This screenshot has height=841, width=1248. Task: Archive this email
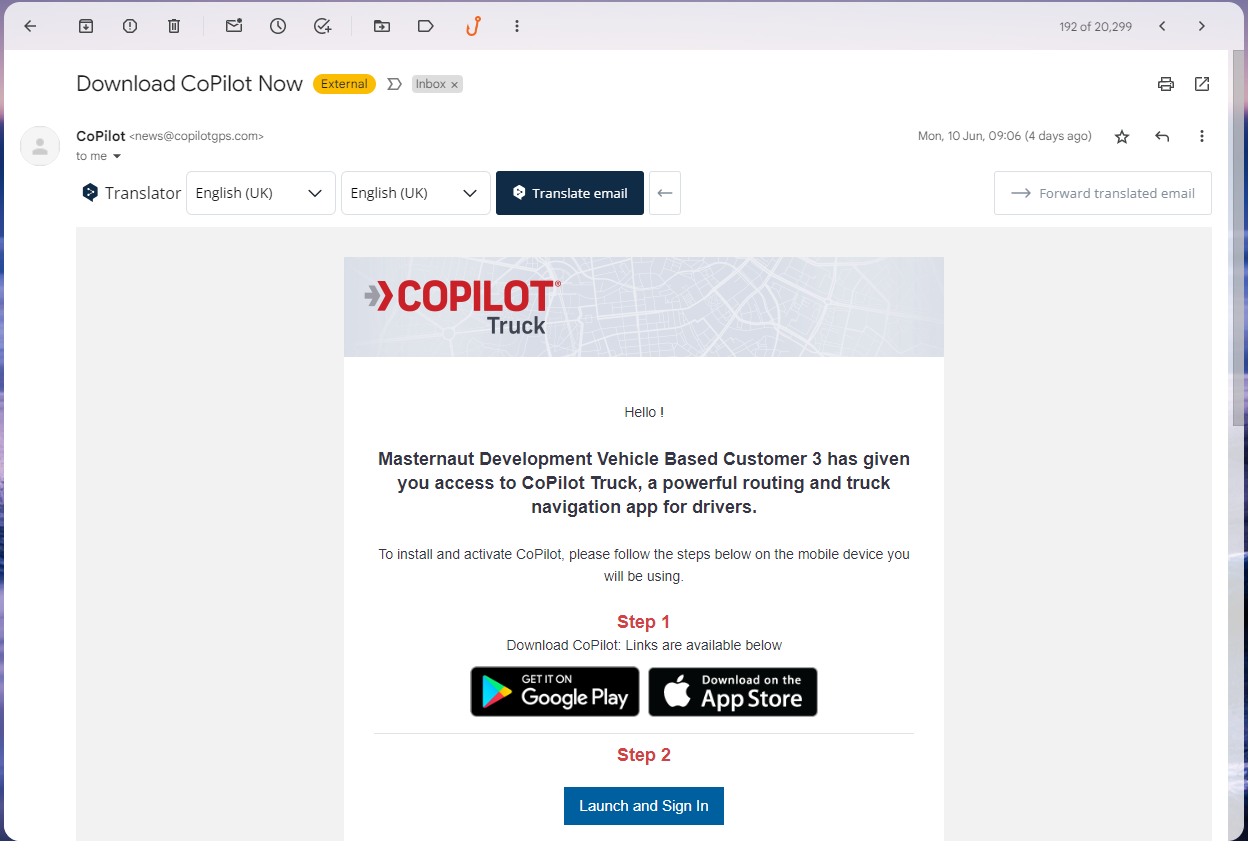click(x=86, y=26)
